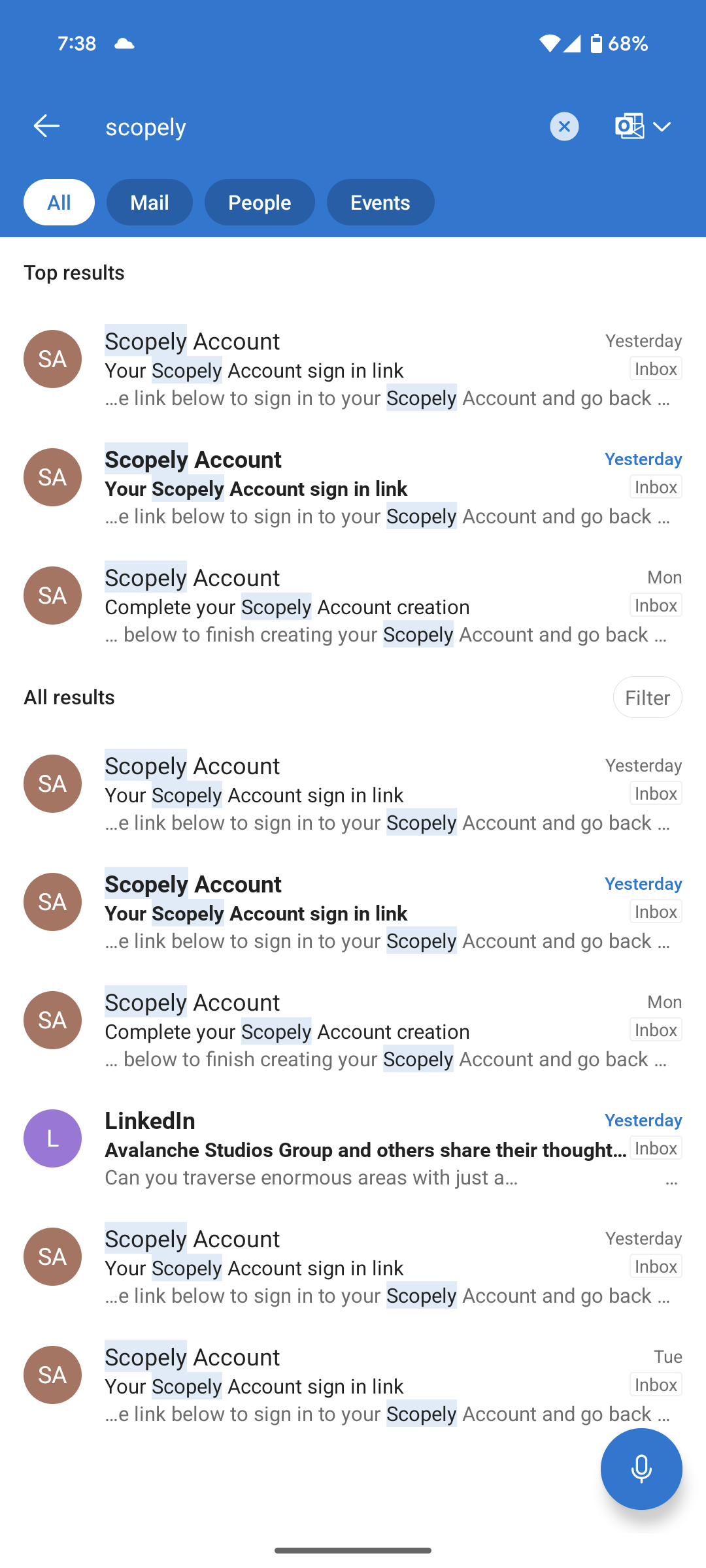Switch to the Mail tab

(x=149, y=203)
